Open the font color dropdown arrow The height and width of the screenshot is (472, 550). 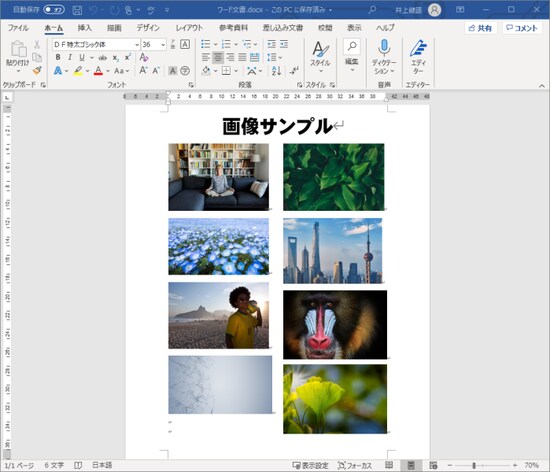108,71
